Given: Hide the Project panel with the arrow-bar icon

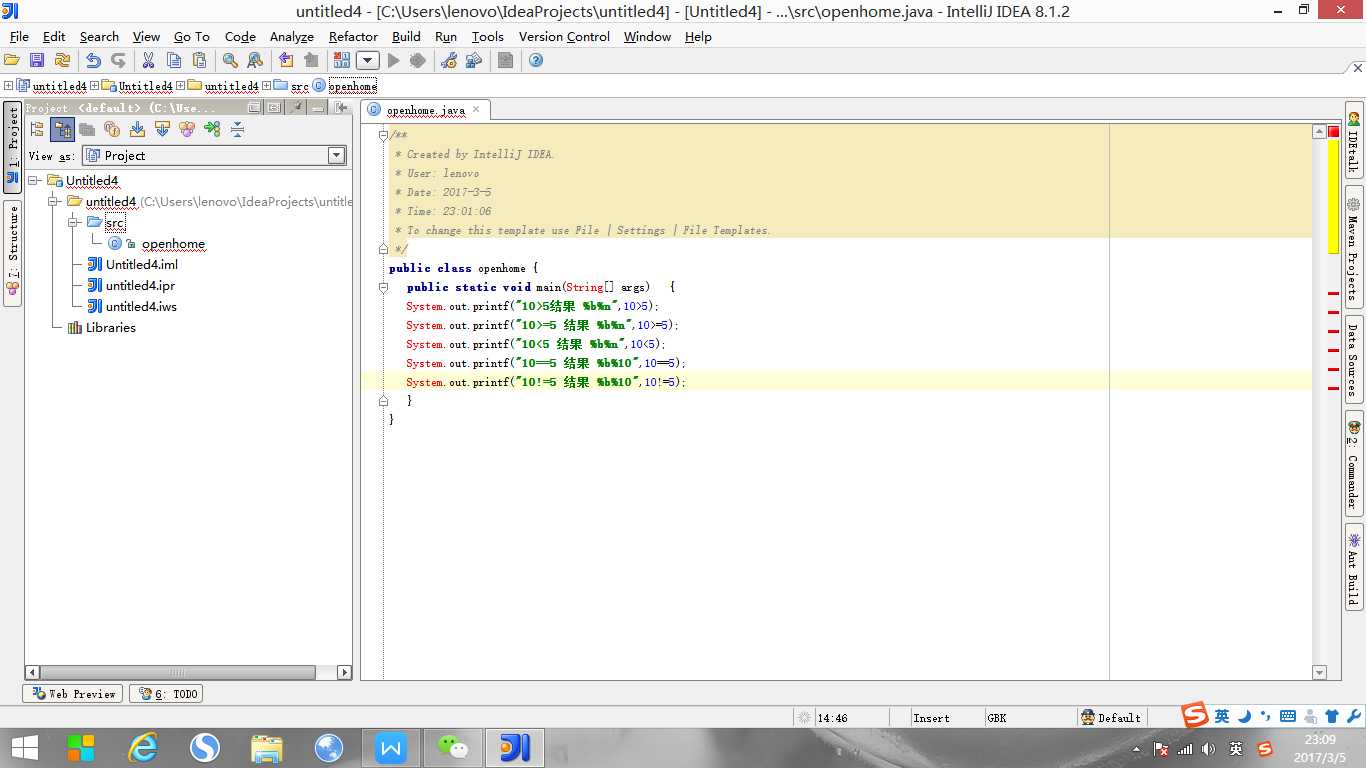Looking at the screenshot, I should coord(341,107).
